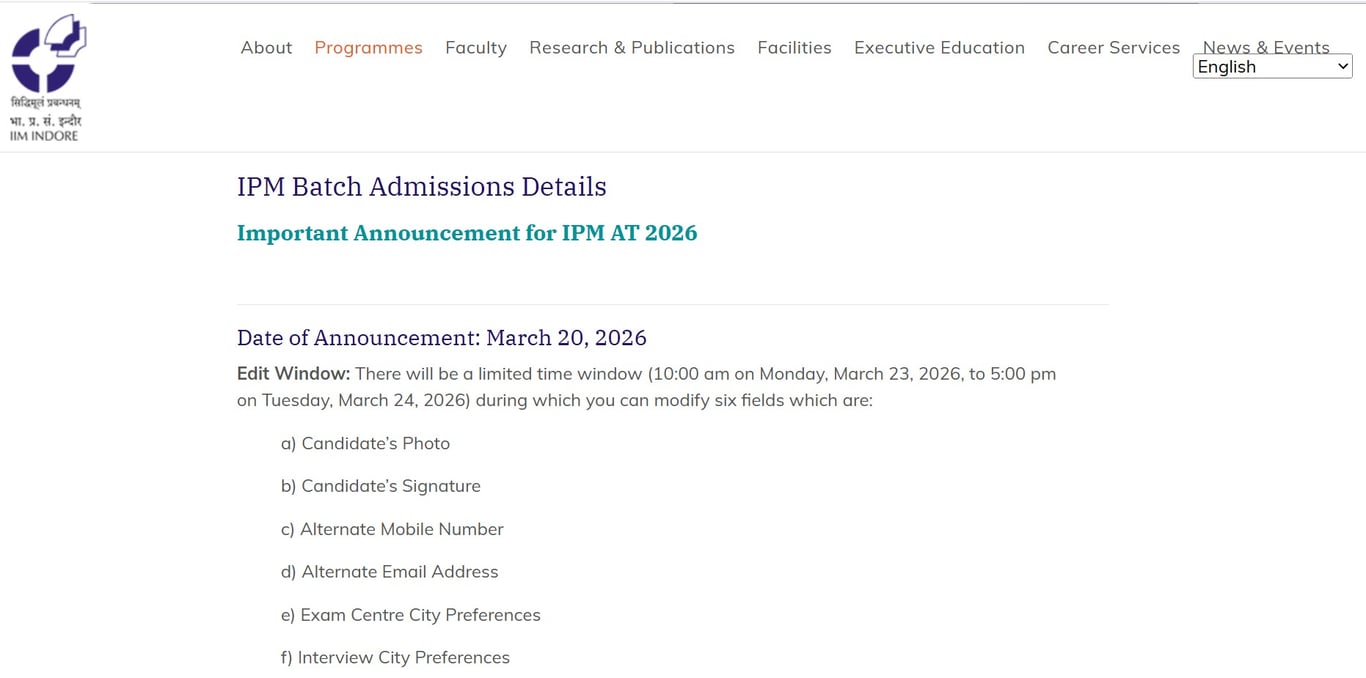Click the Interview City Preferences item

coord(395,657)
